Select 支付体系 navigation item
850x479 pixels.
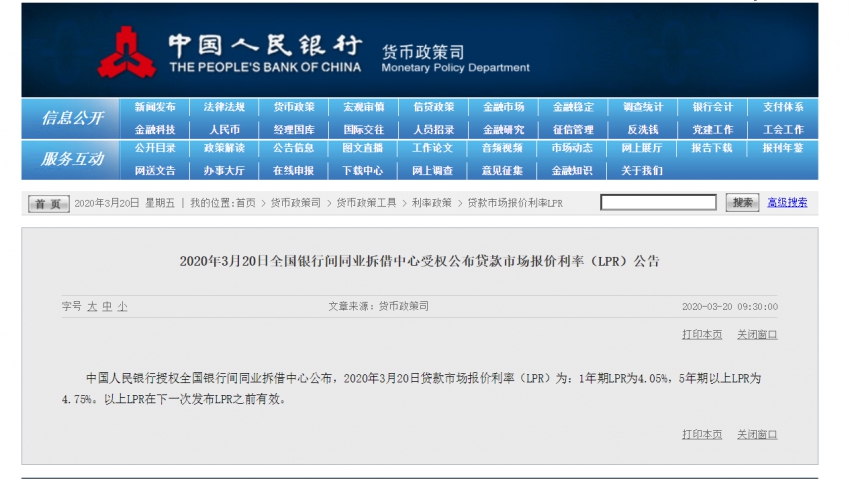(783, 107)
